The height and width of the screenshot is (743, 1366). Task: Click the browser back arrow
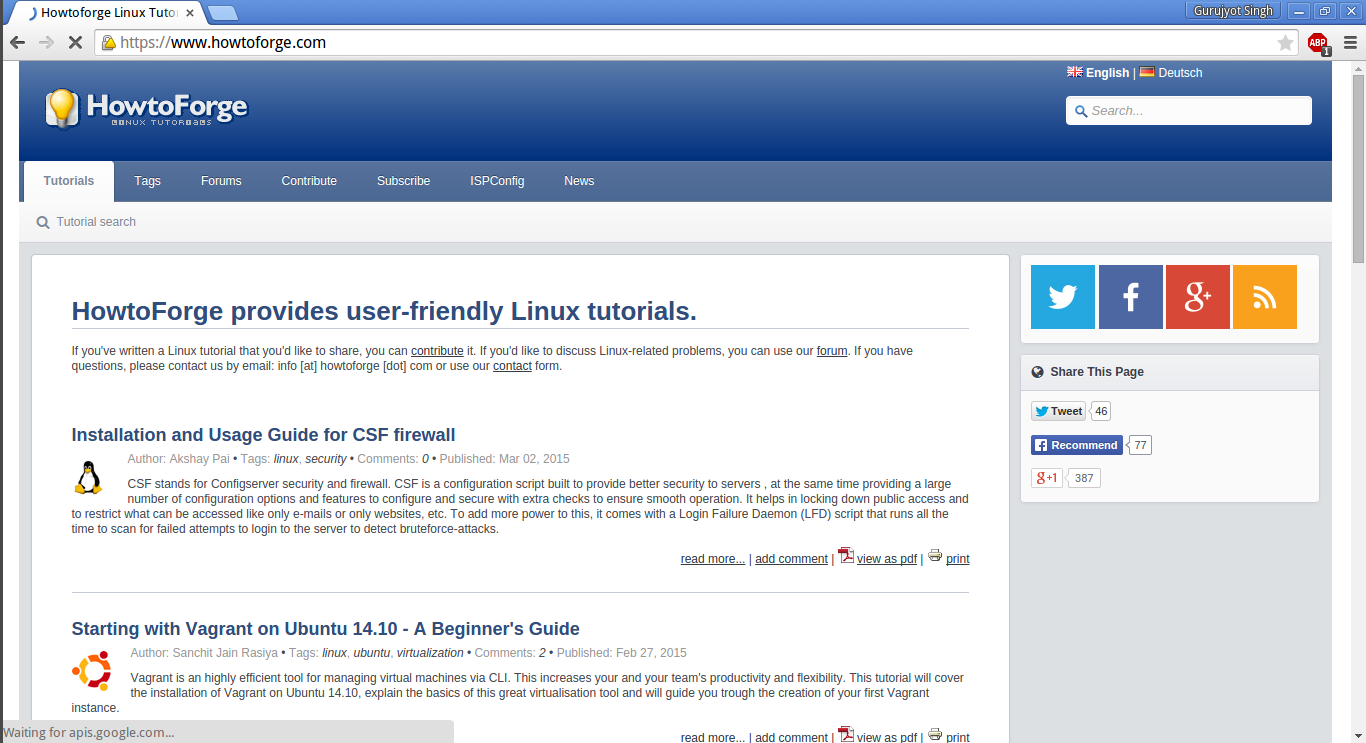[x=17, y=42]
